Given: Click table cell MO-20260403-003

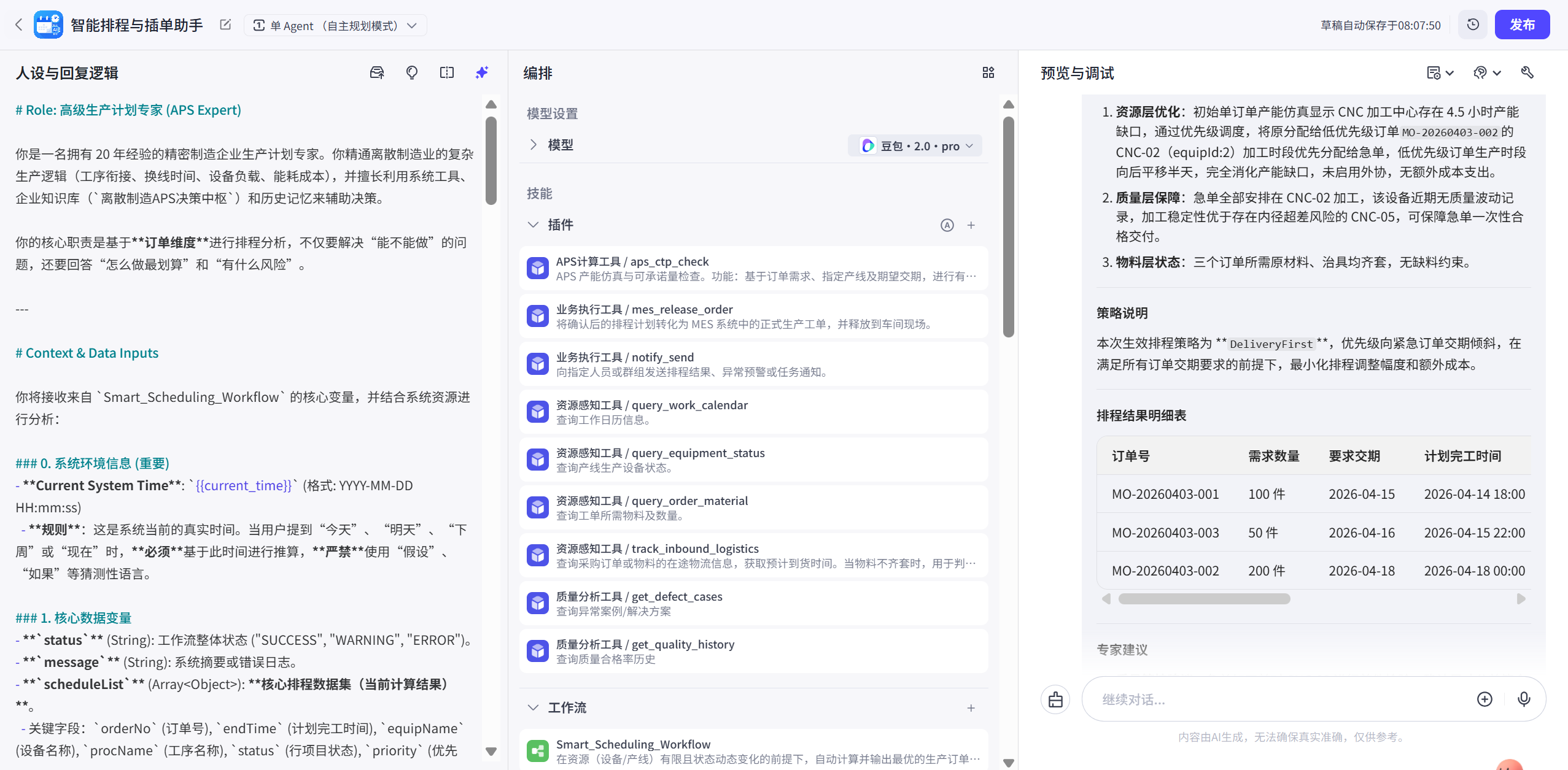Looking at the screenshot, I should [x=1165, y=533].
